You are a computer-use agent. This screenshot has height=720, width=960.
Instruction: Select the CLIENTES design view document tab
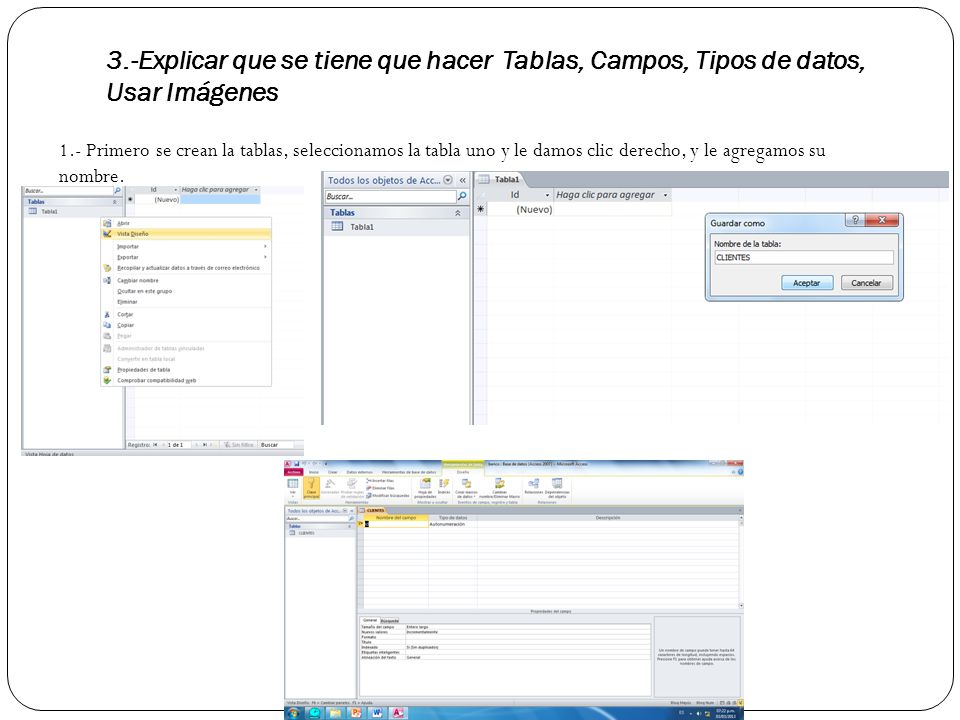pyautogui.click(x=373, y=511)
